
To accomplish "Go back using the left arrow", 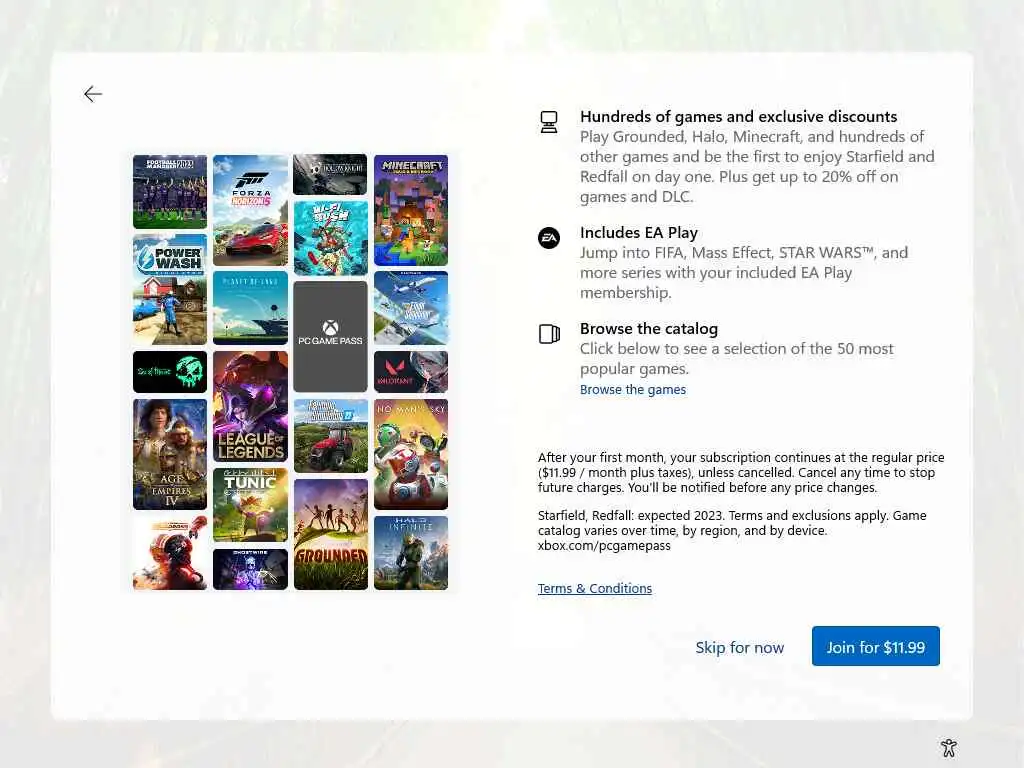I will [93, 94].
